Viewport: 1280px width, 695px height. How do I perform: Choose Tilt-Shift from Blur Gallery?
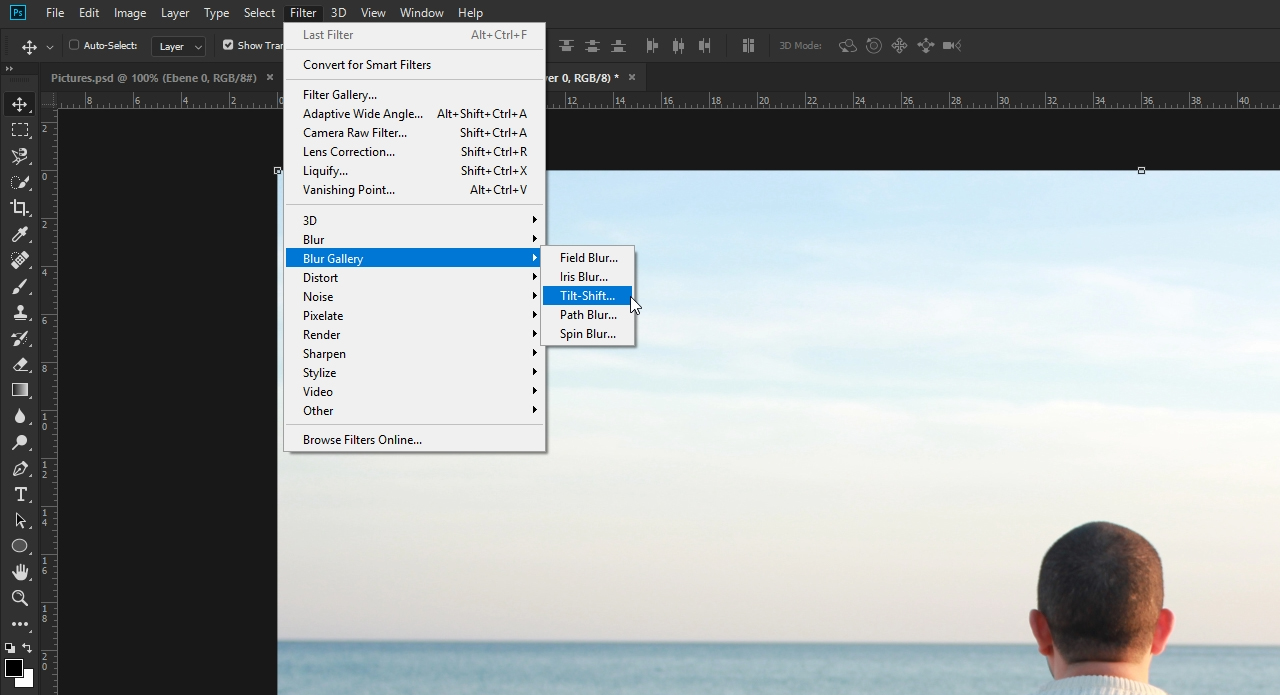click(x=587, y=296)
